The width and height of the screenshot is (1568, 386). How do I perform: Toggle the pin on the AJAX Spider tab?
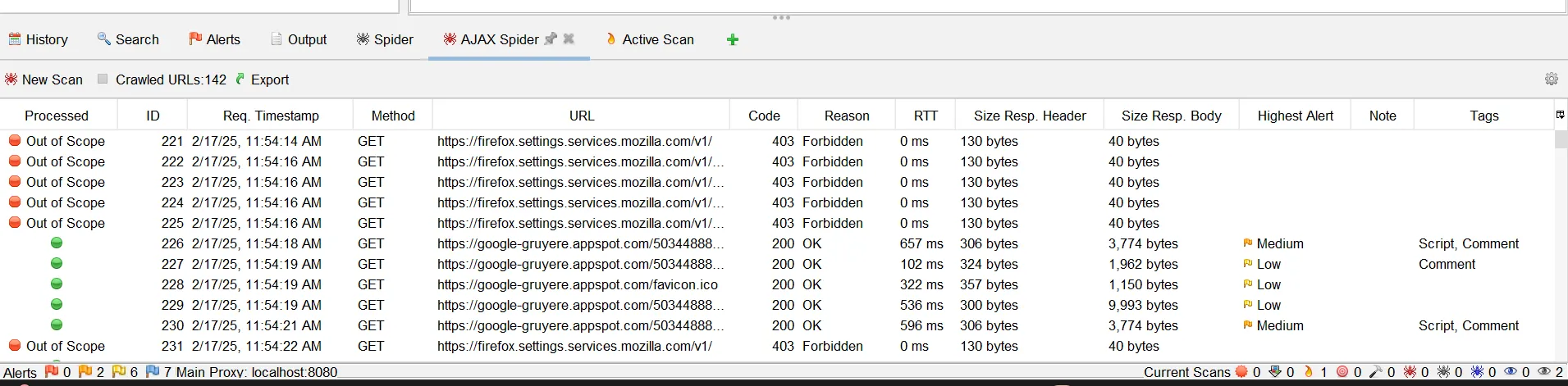(x=551, y=39)
